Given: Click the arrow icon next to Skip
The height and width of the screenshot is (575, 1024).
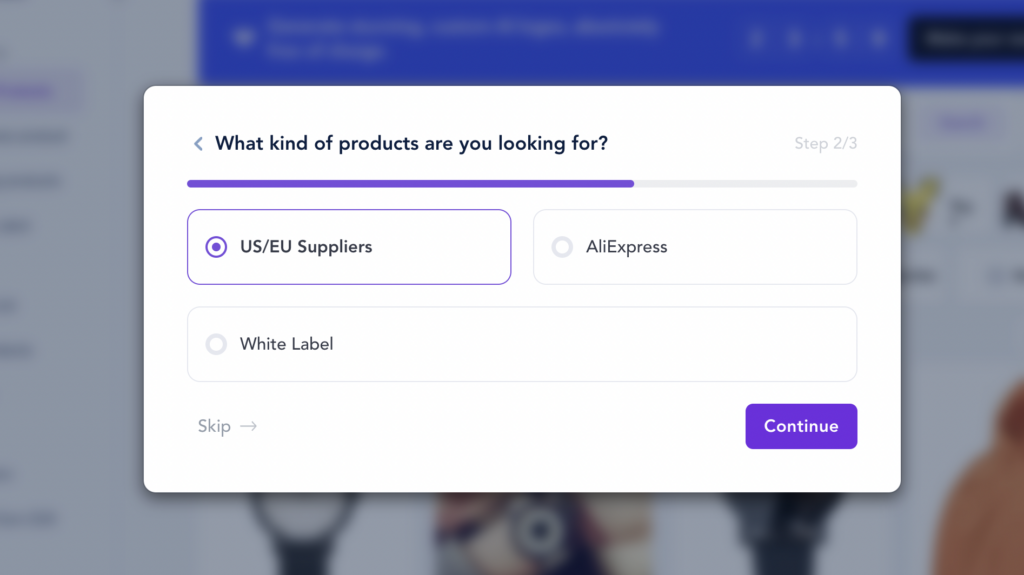Looking at the screenshot, I should [249, 426].
